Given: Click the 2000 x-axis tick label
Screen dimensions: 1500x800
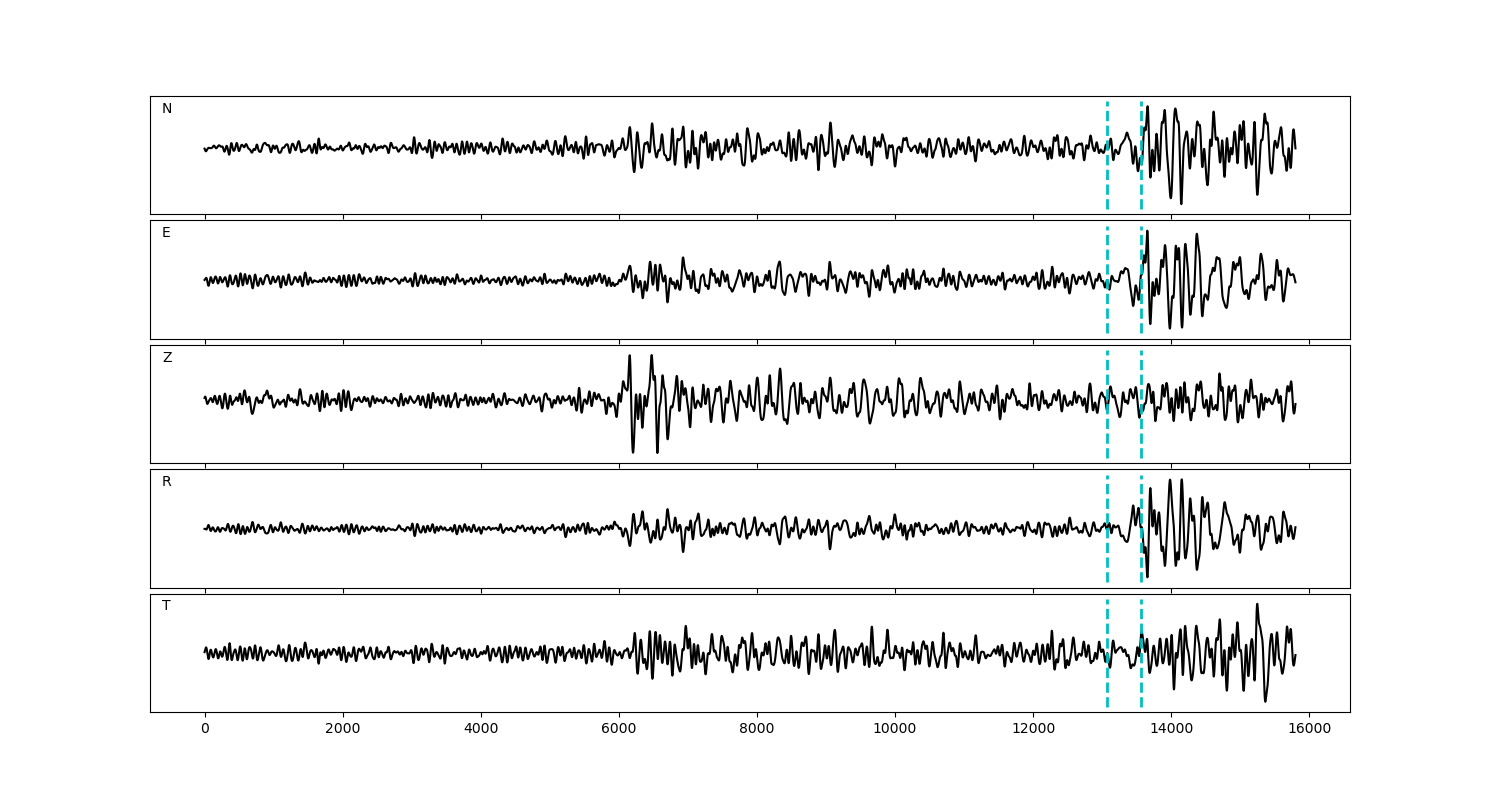Looking at the screenshot, I should click(343, 730).
